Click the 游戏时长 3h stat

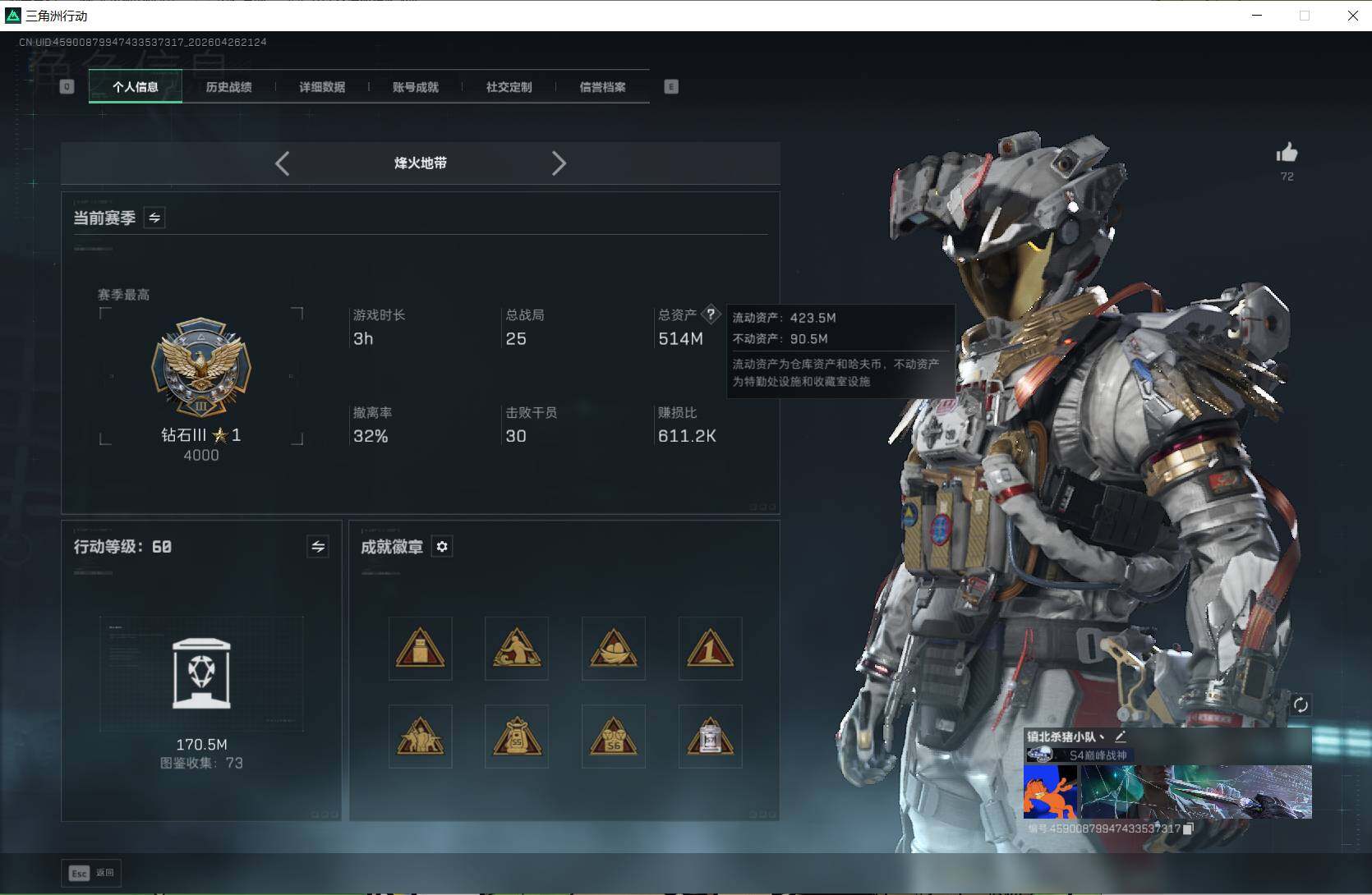pos(380,328)
